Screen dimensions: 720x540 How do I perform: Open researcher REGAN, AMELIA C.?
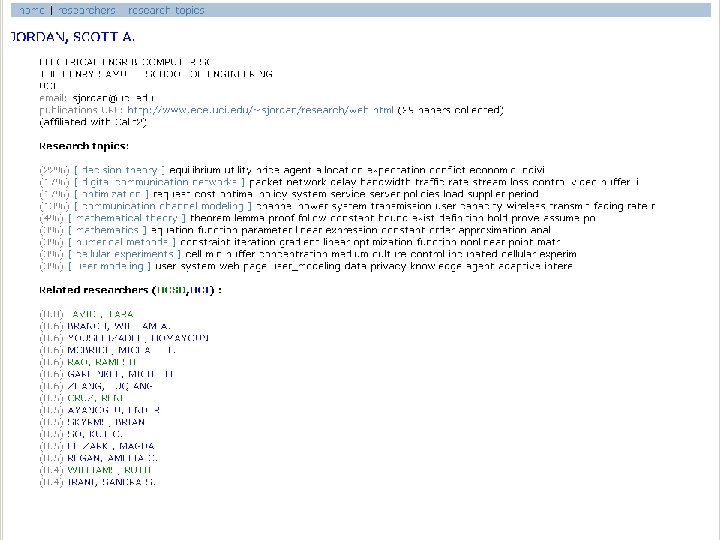point(112,457)
